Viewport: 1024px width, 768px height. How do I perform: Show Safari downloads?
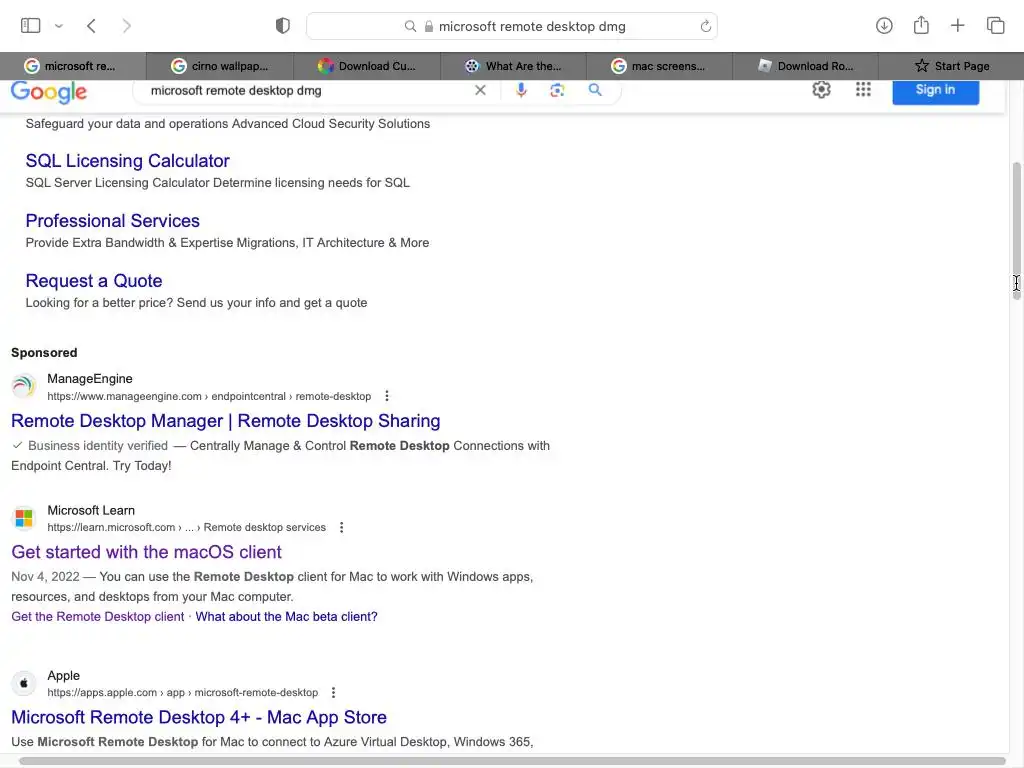click(x=884, y=25)
